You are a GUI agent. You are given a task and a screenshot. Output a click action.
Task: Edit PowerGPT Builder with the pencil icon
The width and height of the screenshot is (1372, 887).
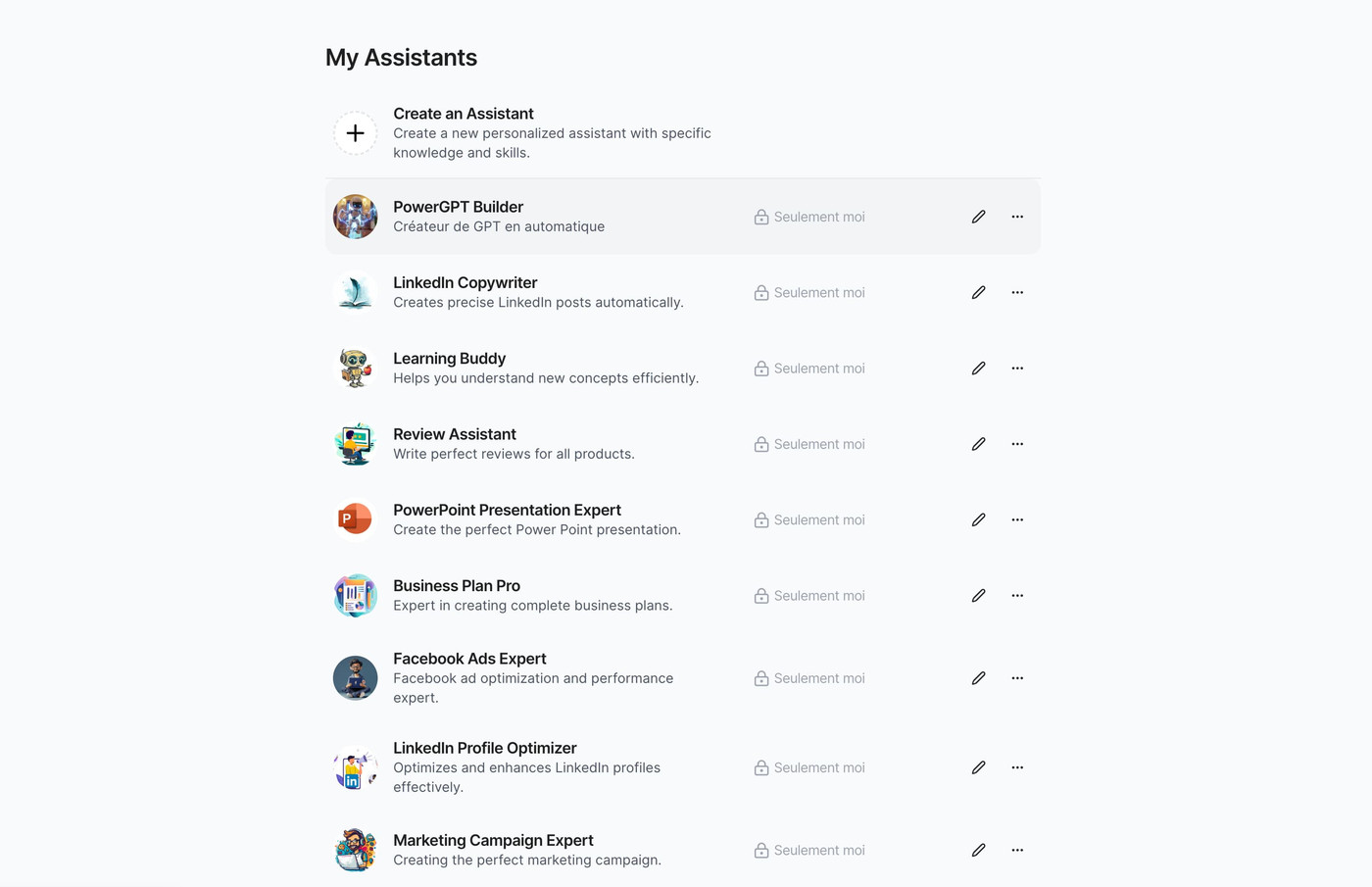[x=978, y=217]
